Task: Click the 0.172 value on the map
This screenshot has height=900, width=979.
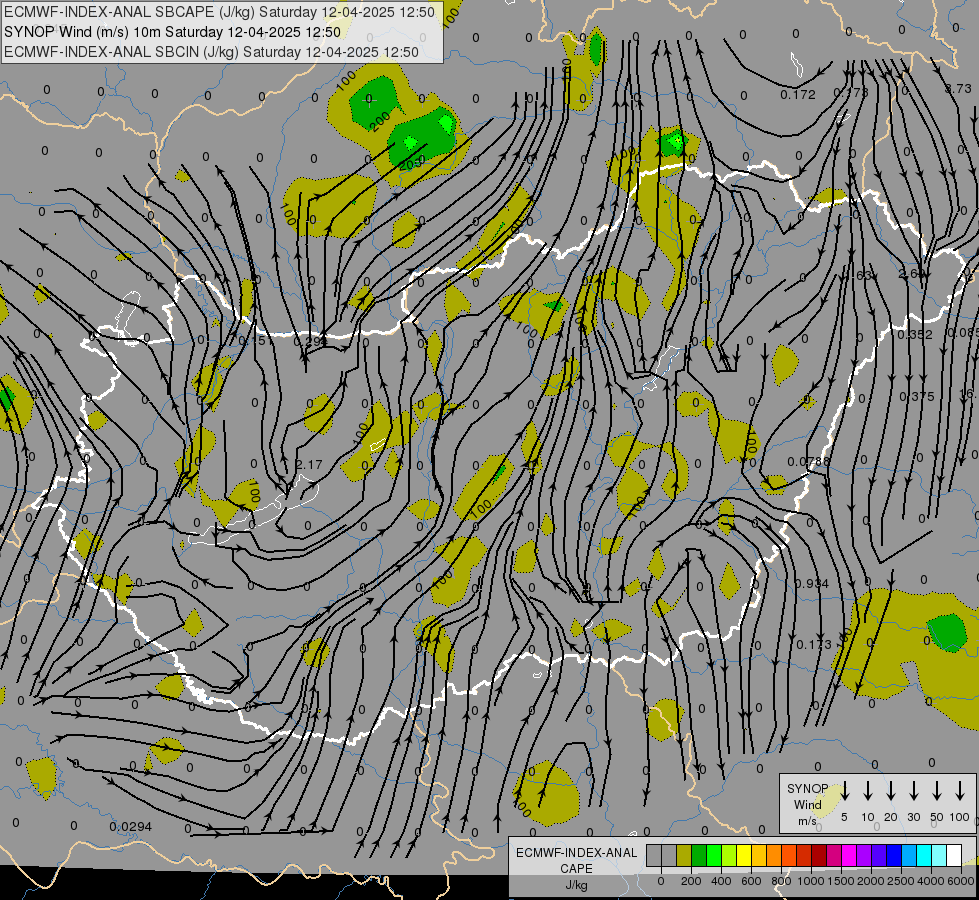Action: (798, 95)
